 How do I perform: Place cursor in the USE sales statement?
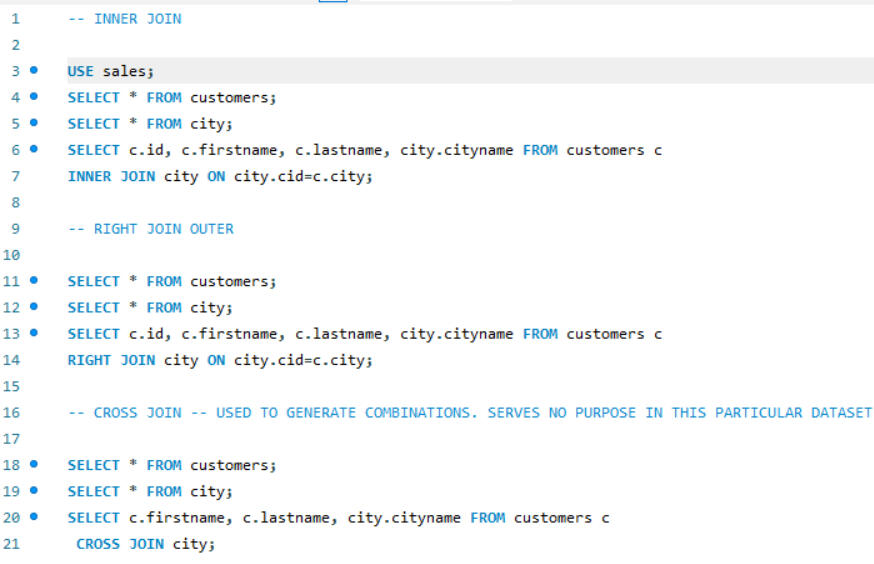110,71
